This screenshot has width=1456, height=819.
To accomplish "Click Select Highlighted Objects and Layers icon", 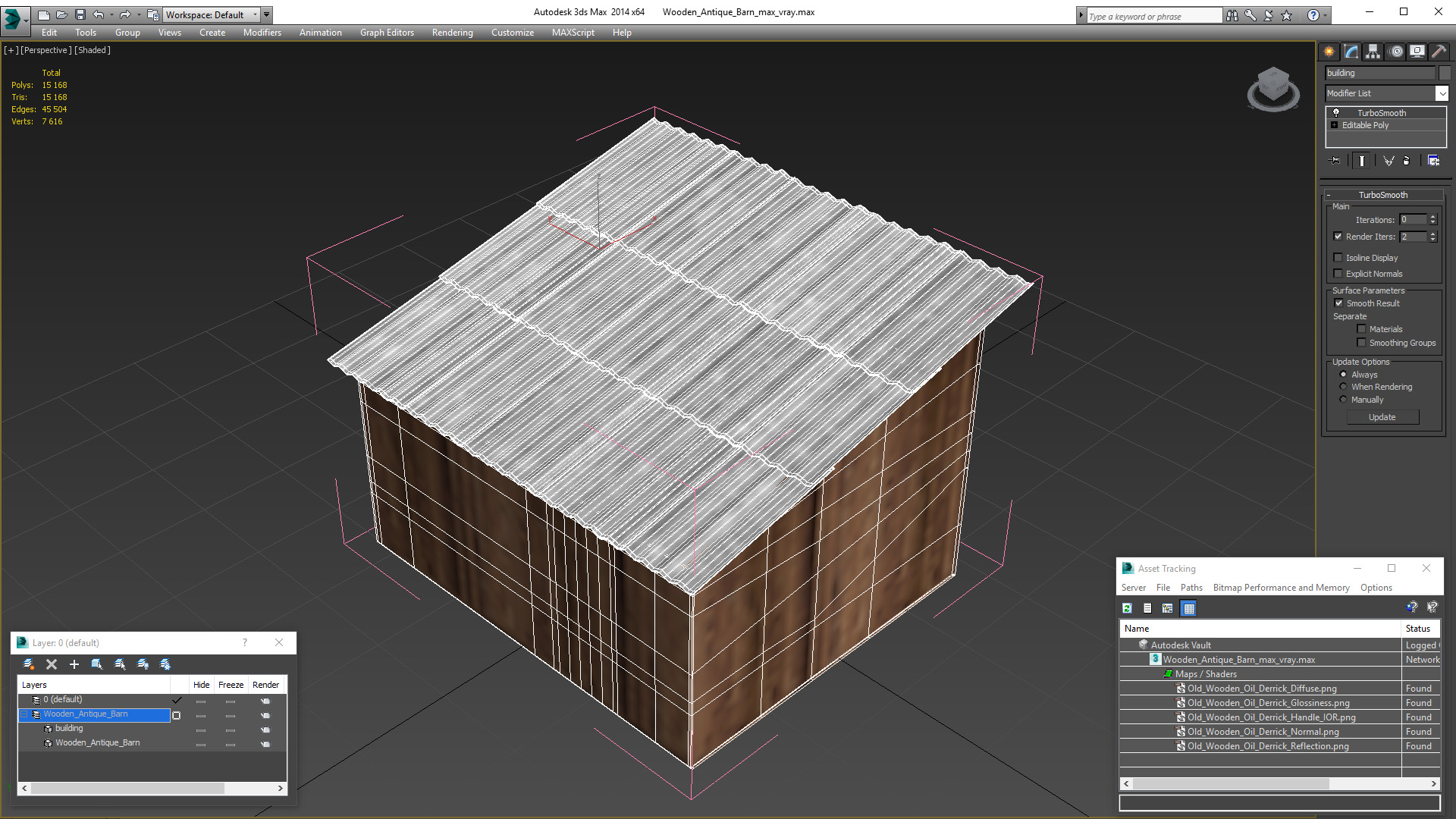I will (97, 664).
